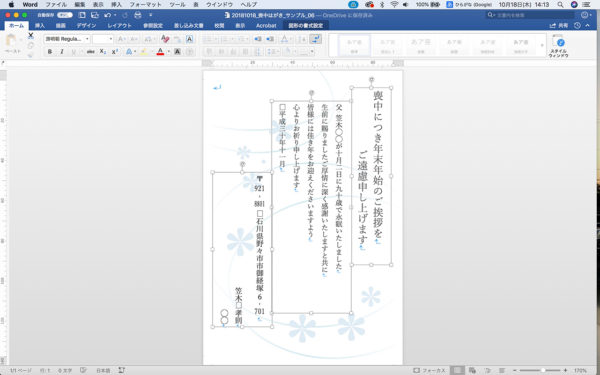600x375 pixels.
Task: Click the print icon in title bar
Action: [x=138, y=15]
